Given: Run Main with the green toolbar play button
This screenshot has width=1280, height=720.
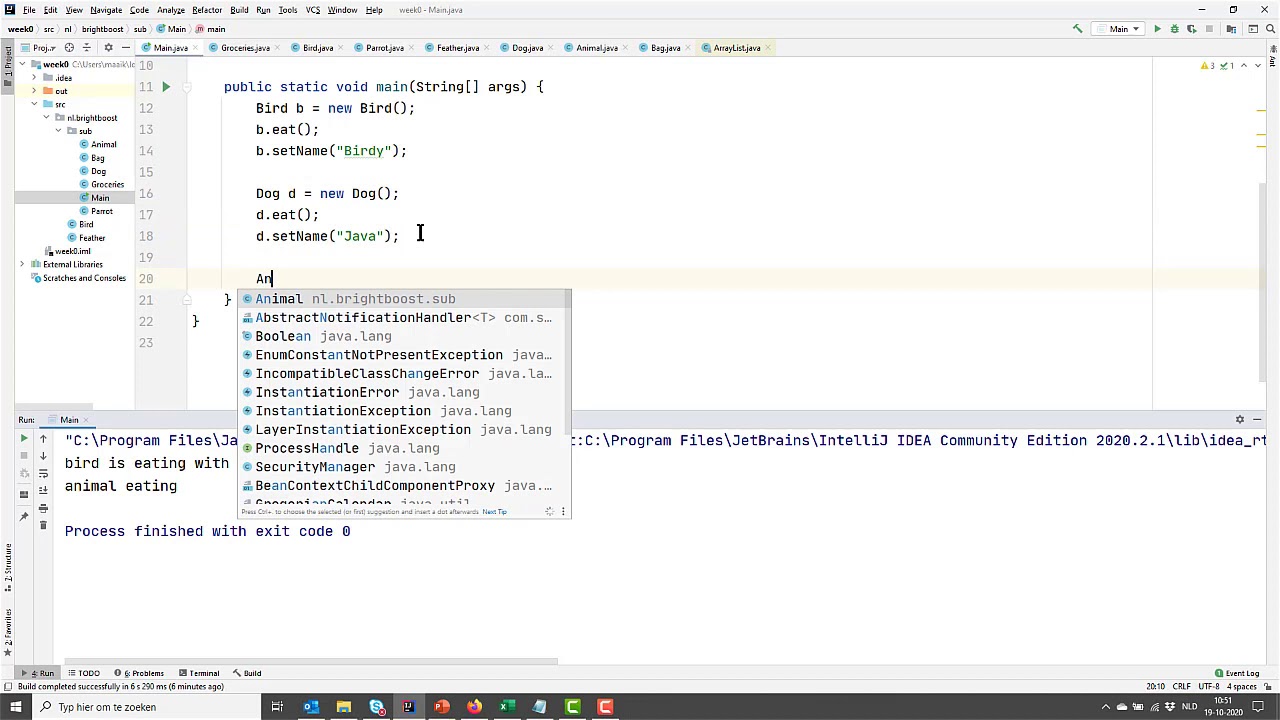Looking at the screenshot, I should click(x=1157, y=29).
